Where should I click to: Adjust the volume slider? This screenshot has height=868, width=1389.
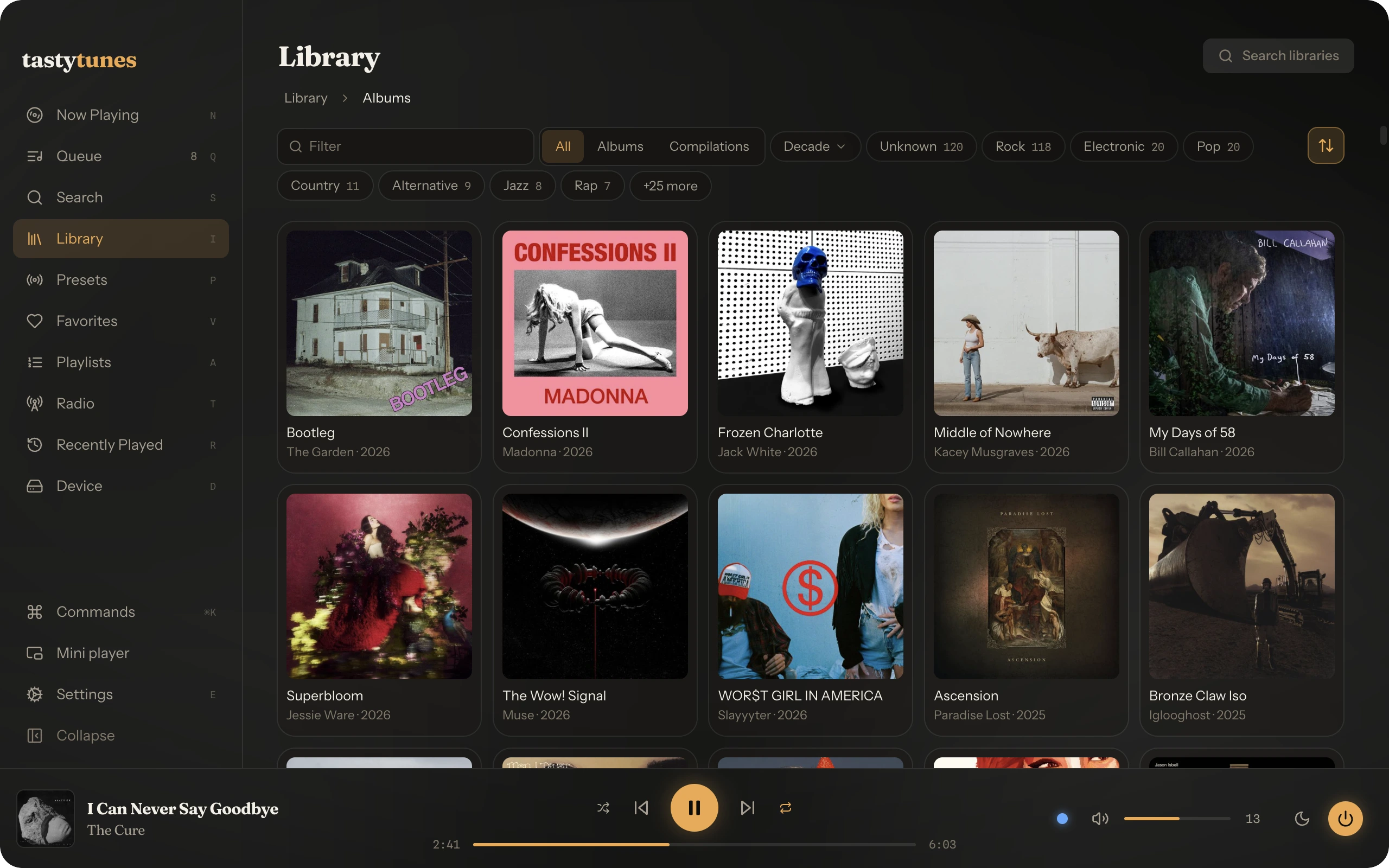[x=1177, y=819]
